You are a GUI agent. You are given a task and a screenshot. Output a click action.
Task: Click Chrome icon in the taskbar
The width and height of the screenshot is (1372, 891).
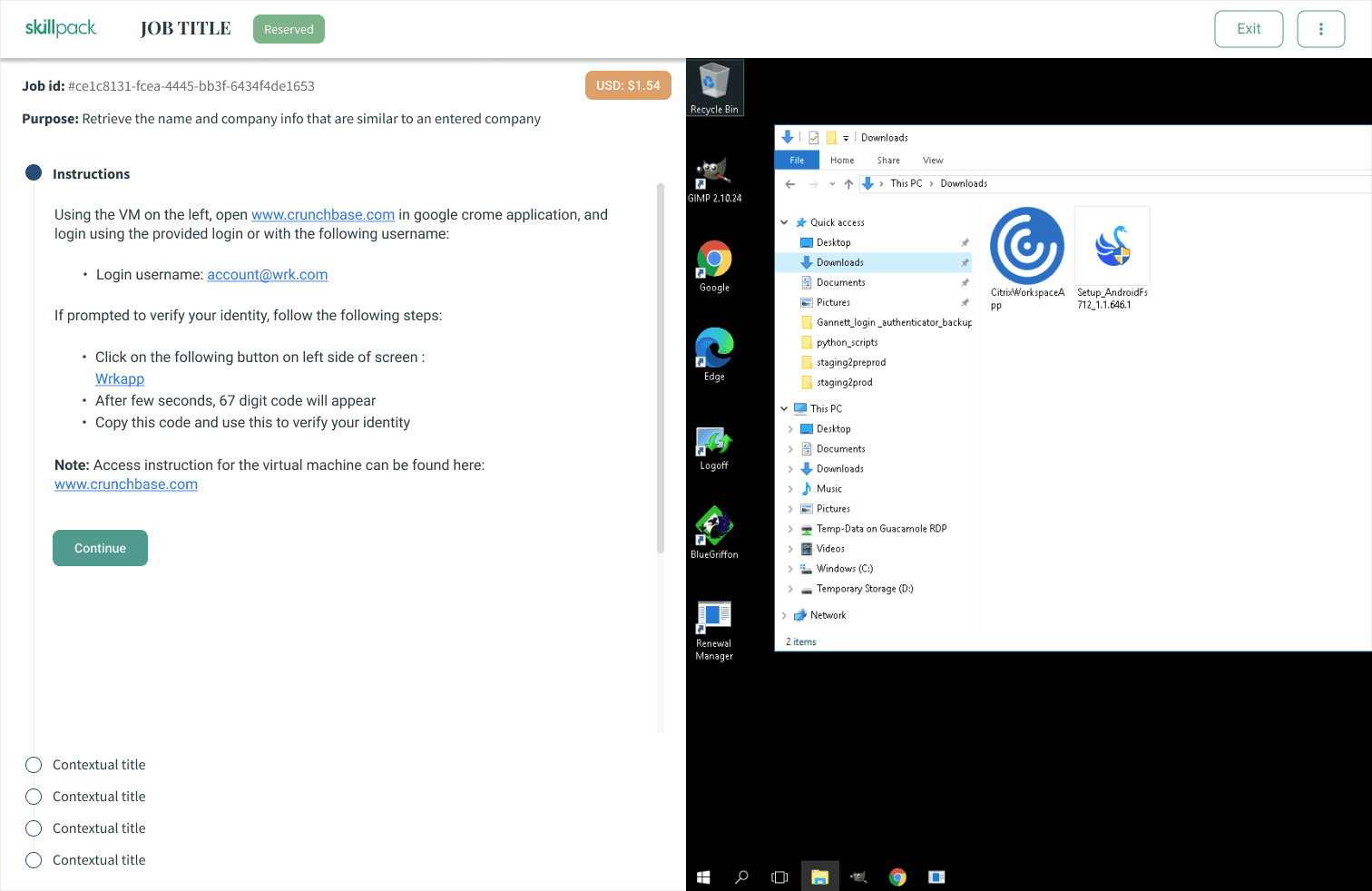tap(897, 876)
